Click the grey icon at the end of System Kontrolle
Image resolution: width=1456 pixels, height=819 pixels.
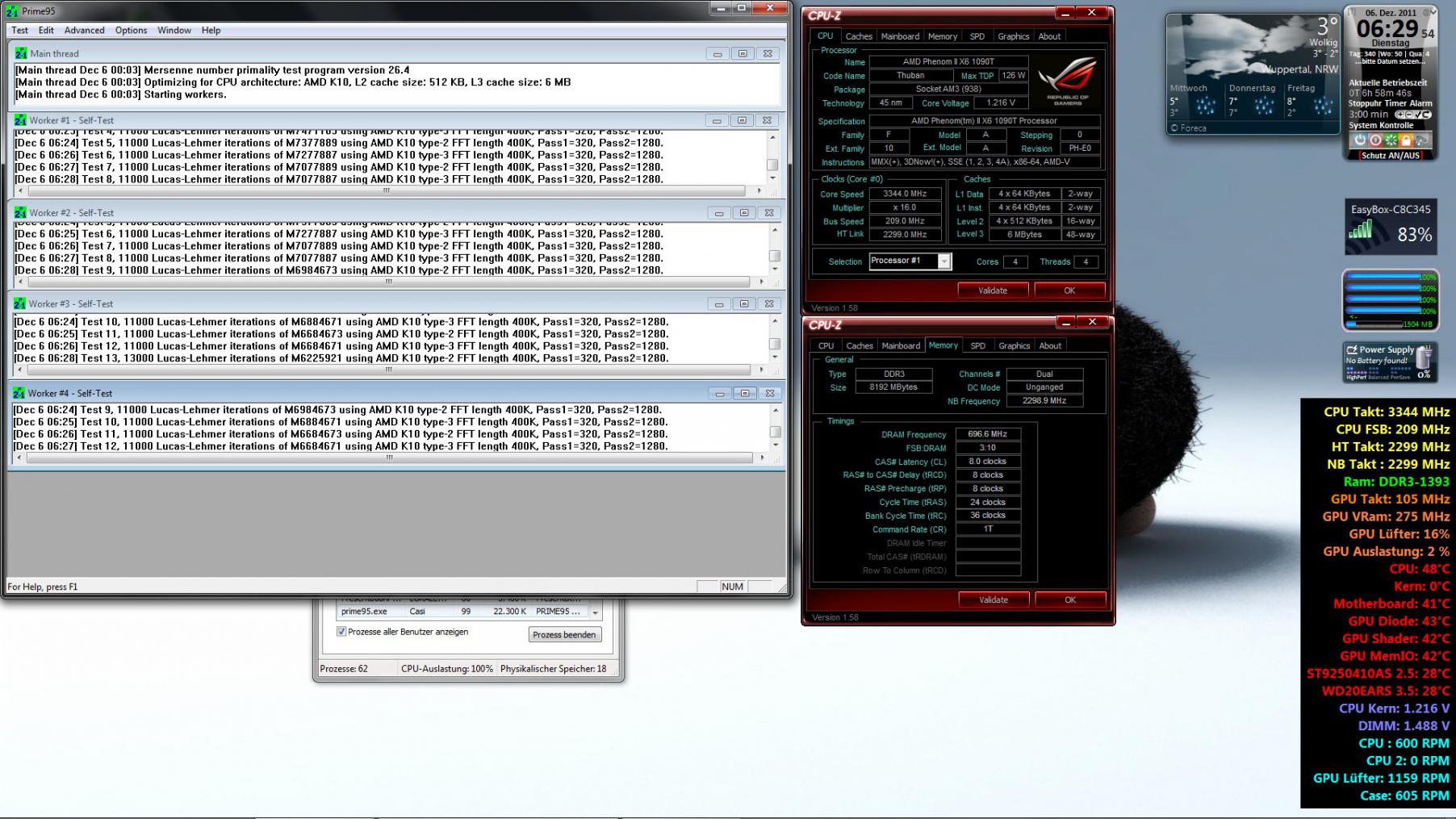coord(1421,140)
